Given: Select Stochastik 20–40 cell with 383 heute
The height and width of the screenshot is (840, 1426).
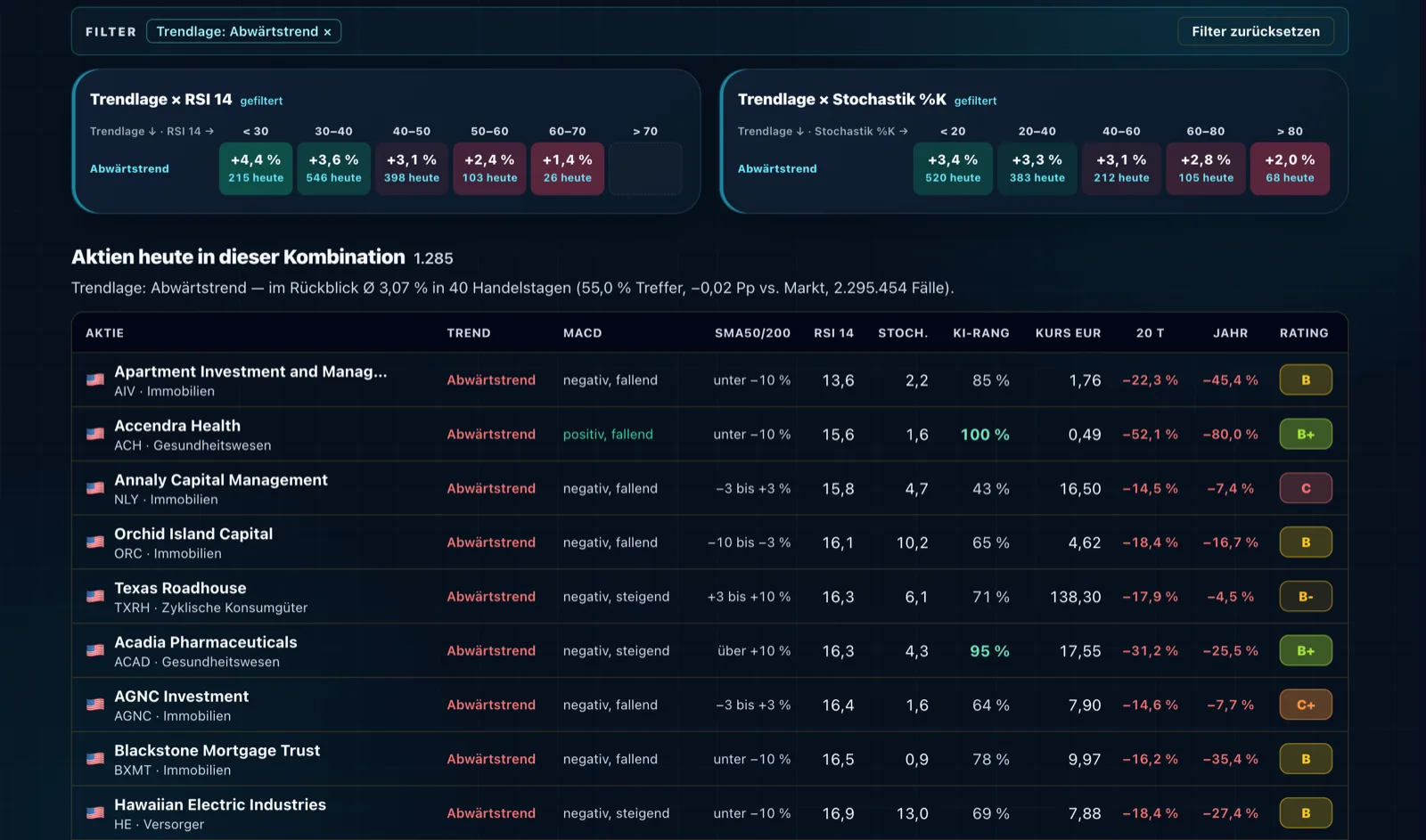Looking at the screenshot, I should pyautogui.click(x=1037, y=168).
